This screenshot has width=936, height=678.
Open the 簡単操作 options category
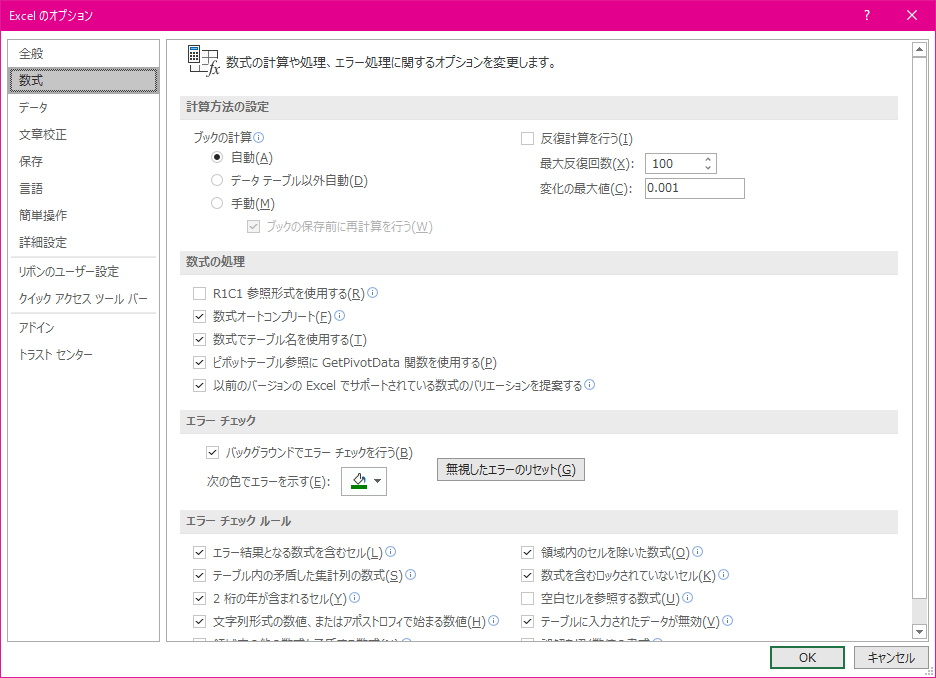[x=84, y=215]
